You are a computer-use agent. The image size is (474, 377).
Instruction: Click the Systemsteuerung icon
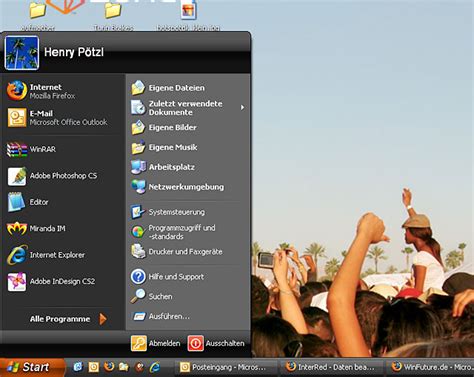(x=137, y=212)
